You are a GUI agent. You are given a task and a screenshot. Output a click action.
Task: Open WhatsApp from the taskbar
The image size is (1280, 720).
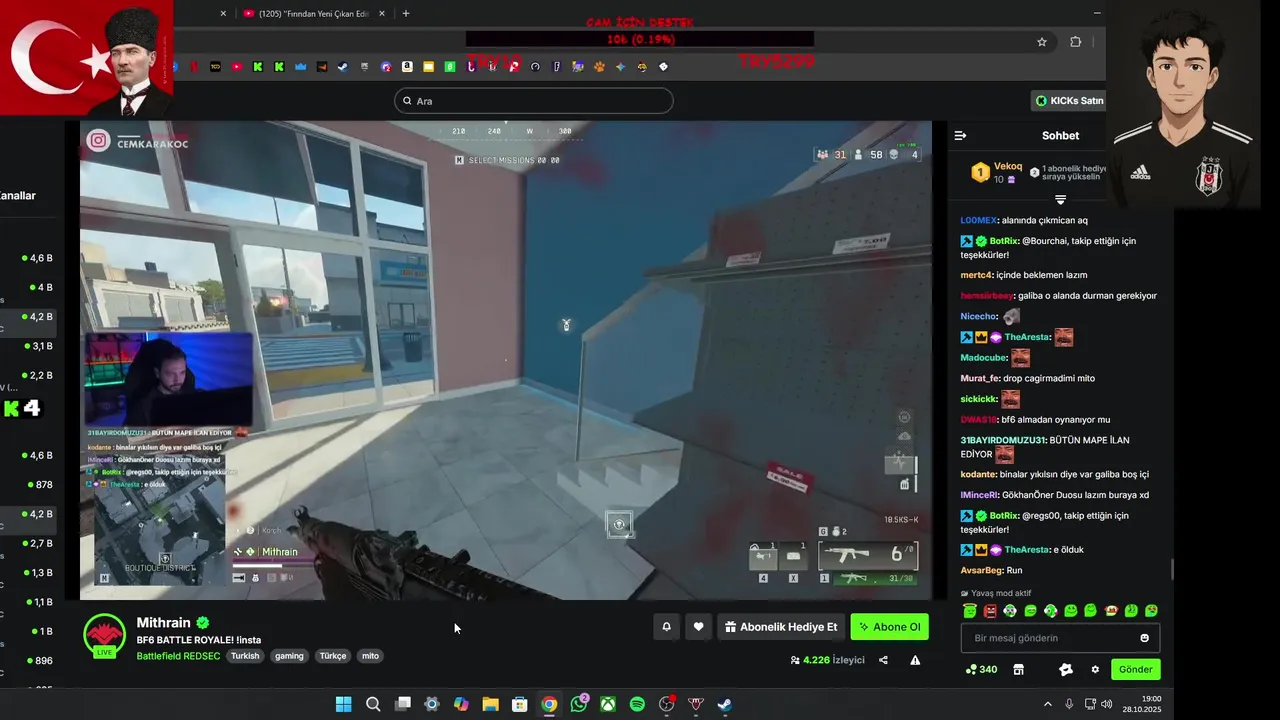coord(579,704)
